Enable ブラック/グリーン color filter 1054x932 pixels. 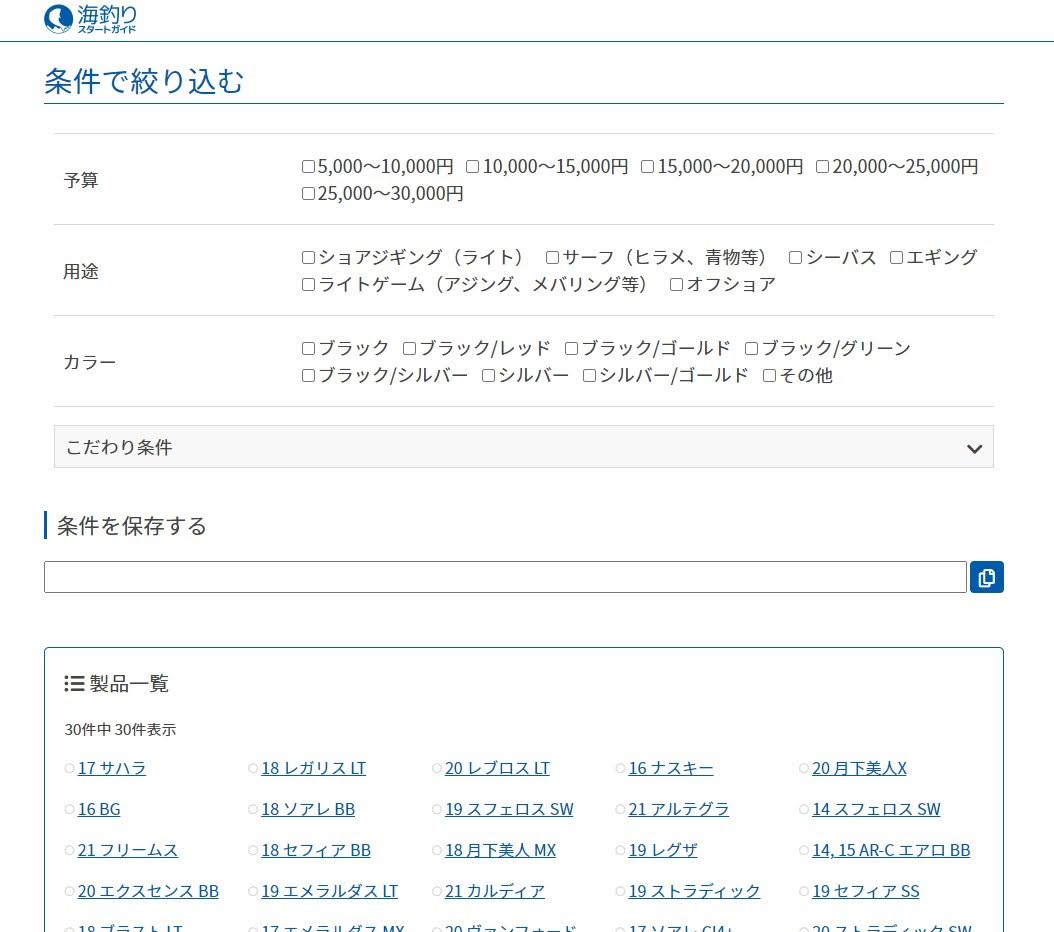coord(752,348)
